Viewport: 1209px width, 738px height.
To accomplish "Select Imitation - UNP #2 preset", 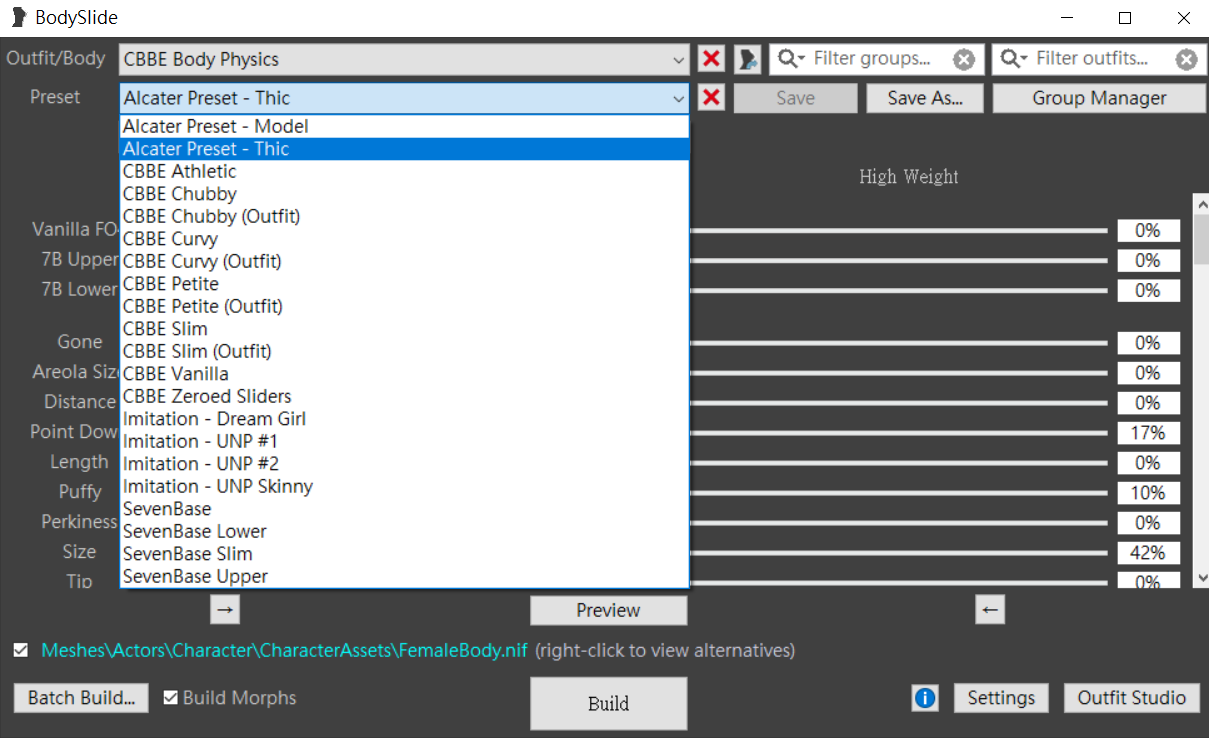I will click(405, 464).
